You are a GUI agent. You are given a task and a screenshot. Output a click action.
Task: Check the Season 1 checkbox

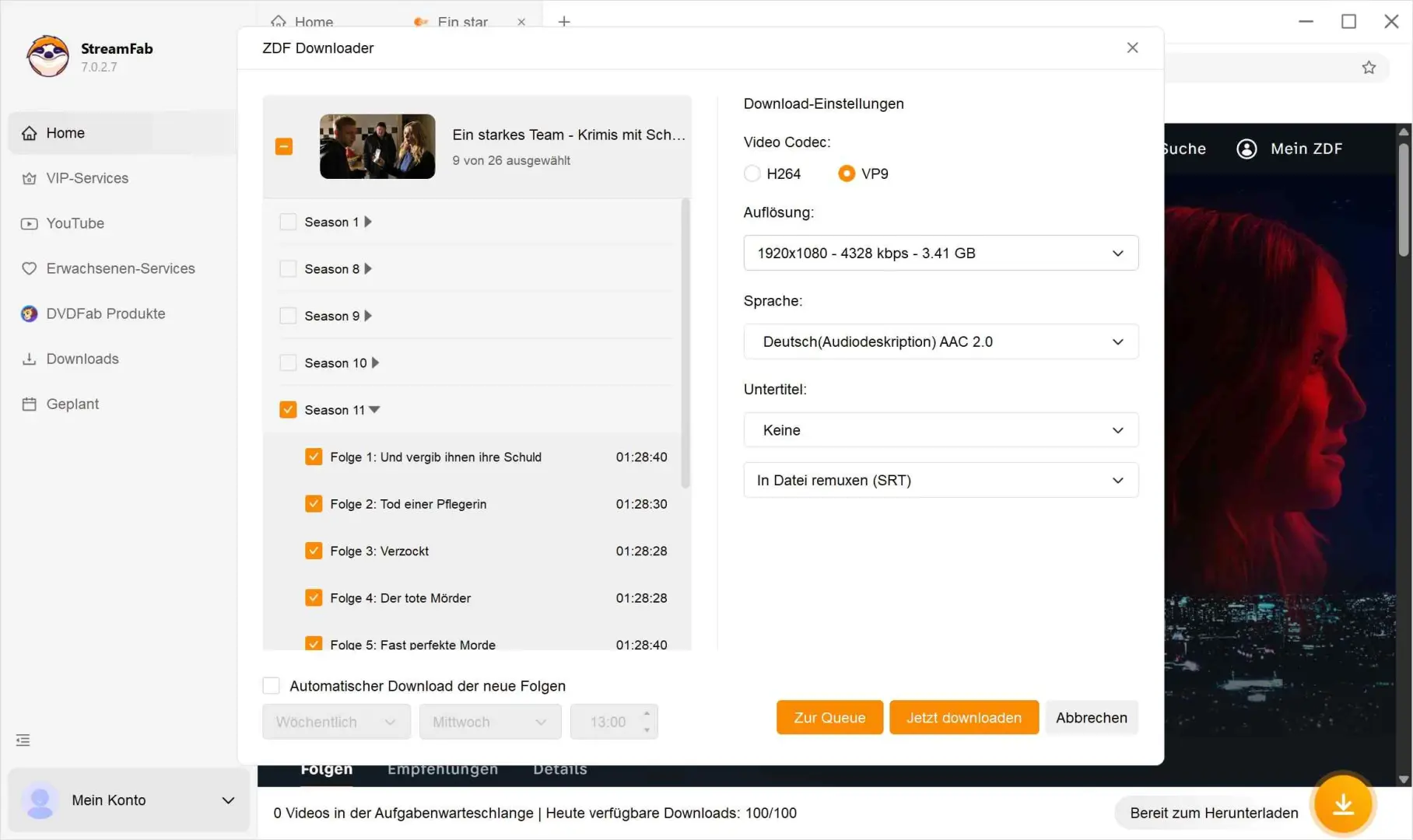pos(288,222)
